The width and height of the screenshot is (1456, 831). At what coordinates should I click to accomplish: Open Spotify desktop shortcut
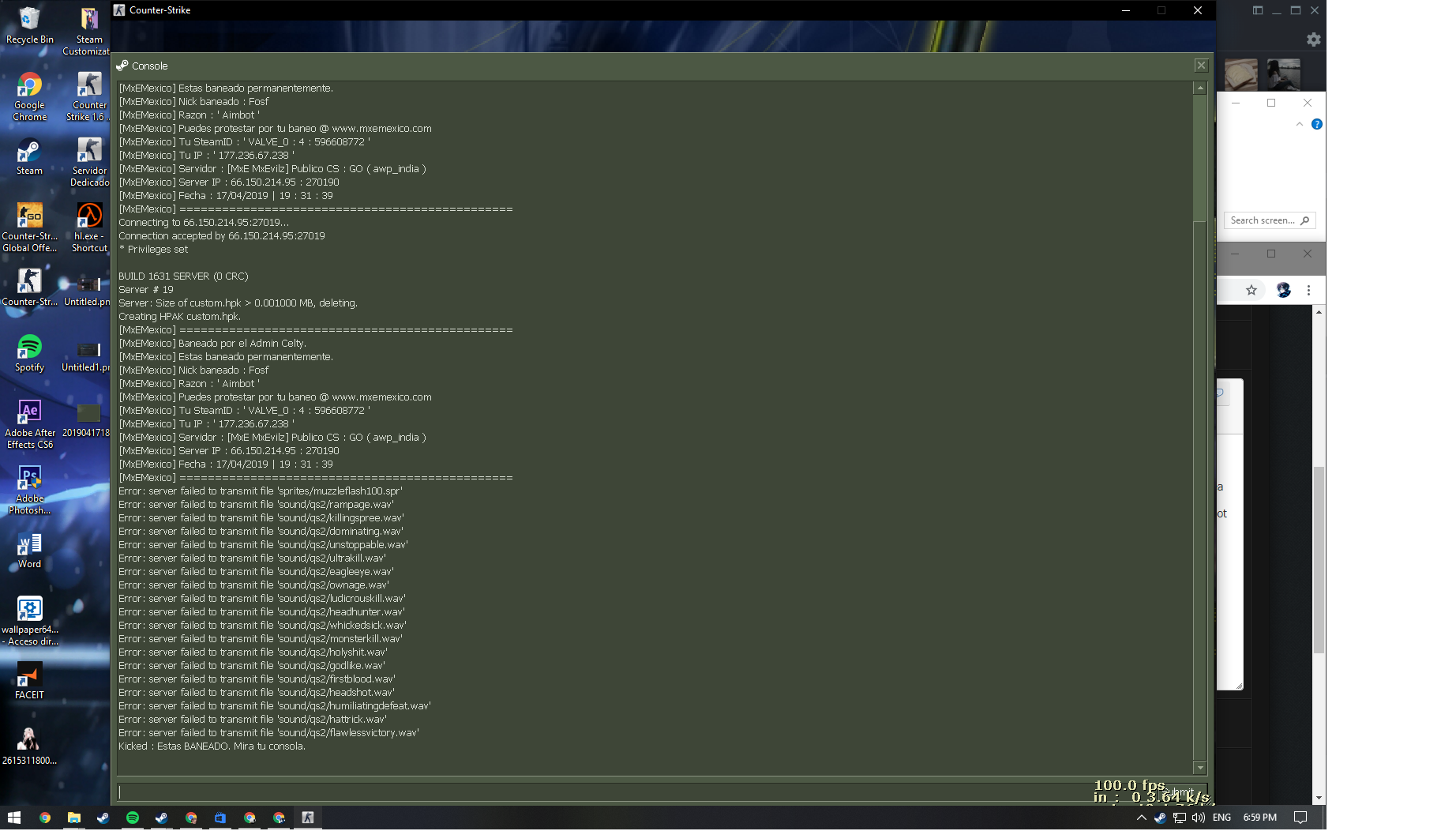(x=29, y=353)
